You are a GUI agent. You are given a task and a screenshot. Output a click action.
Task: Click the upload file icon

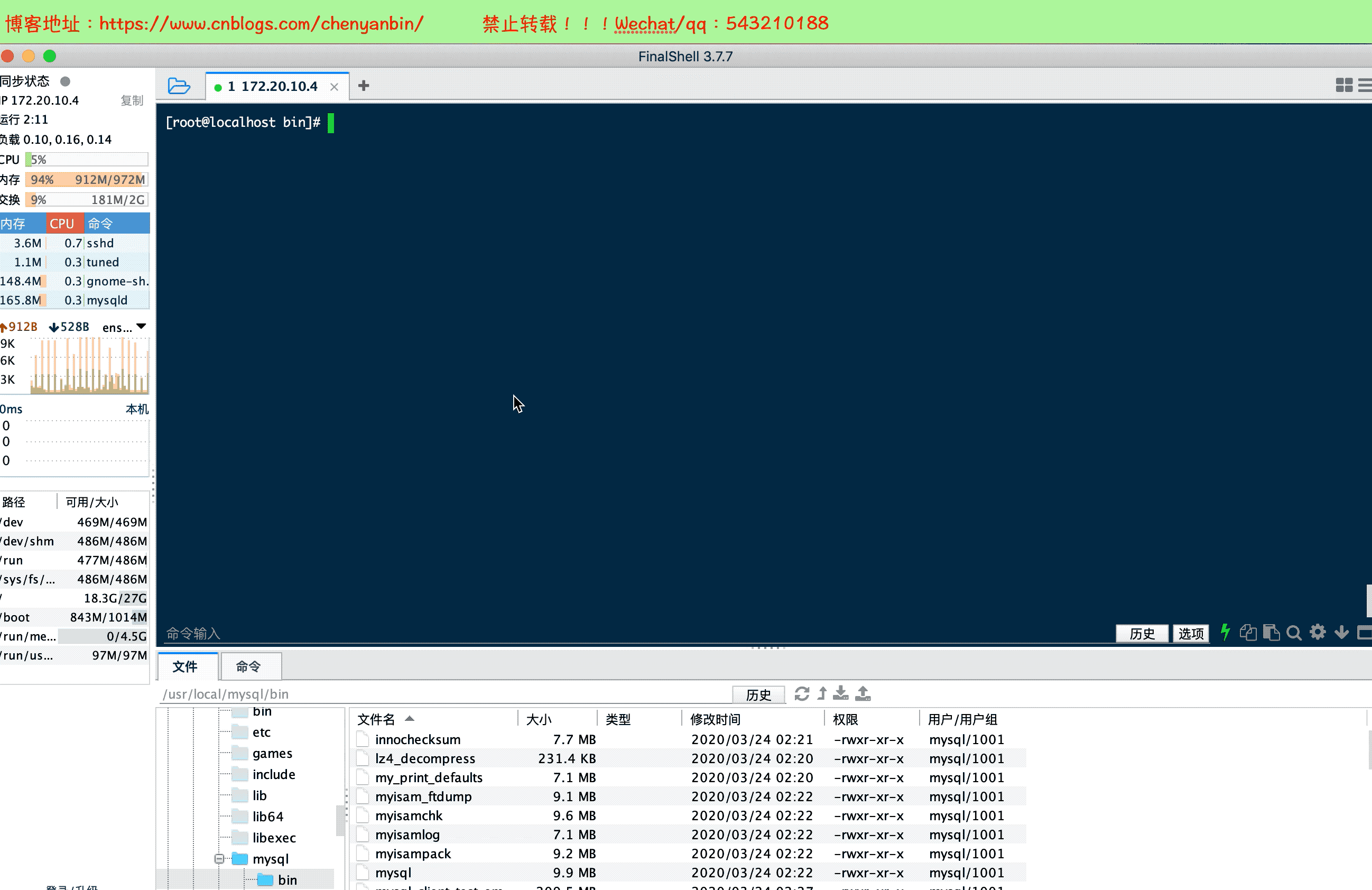863,693
